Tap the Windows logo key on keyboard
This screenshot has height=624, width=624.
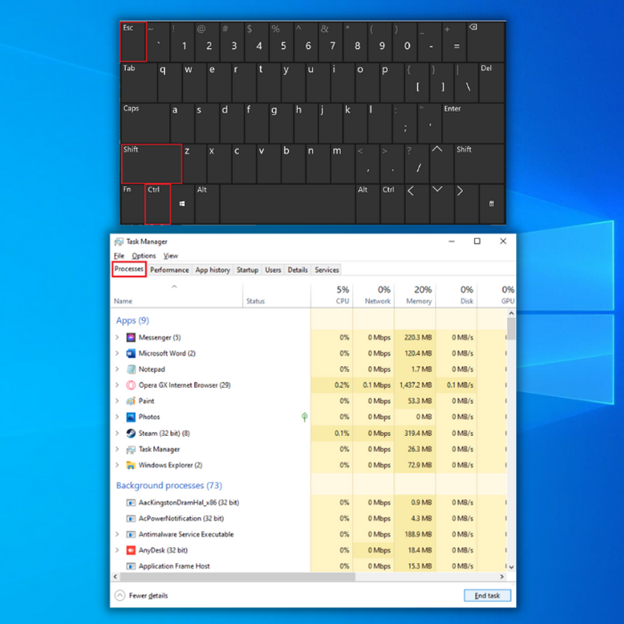click(x=182, y=203)
